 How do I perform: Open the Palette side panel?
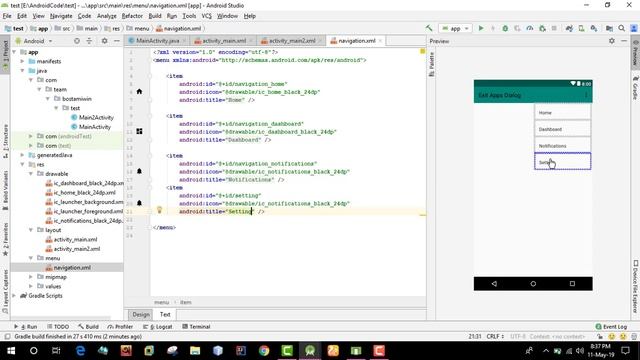tap(431, 64)
